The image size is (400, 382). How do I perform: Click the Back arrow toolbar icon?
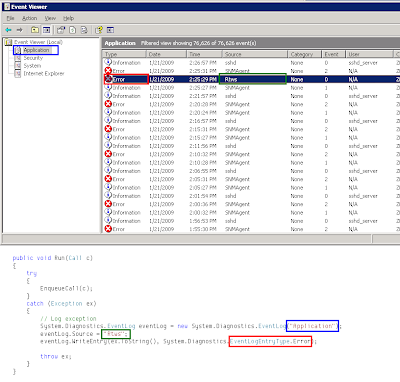9,30
